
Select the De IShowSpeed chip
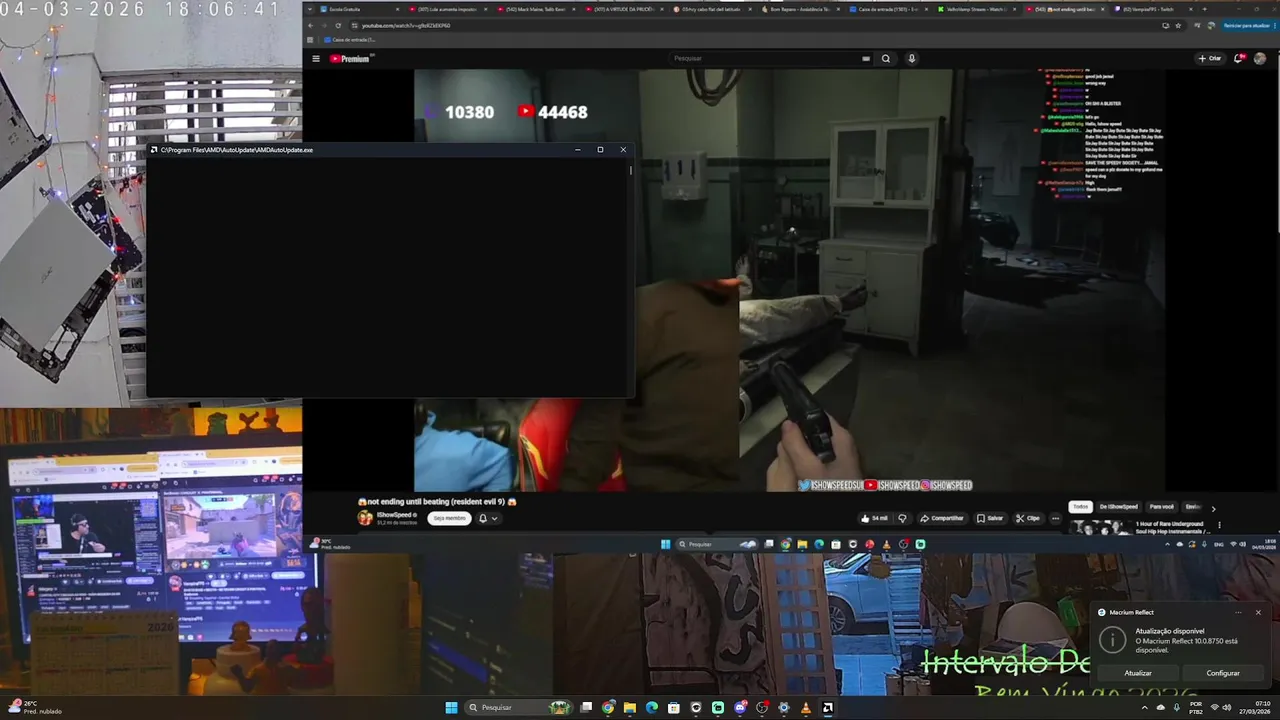(1118, 507)
